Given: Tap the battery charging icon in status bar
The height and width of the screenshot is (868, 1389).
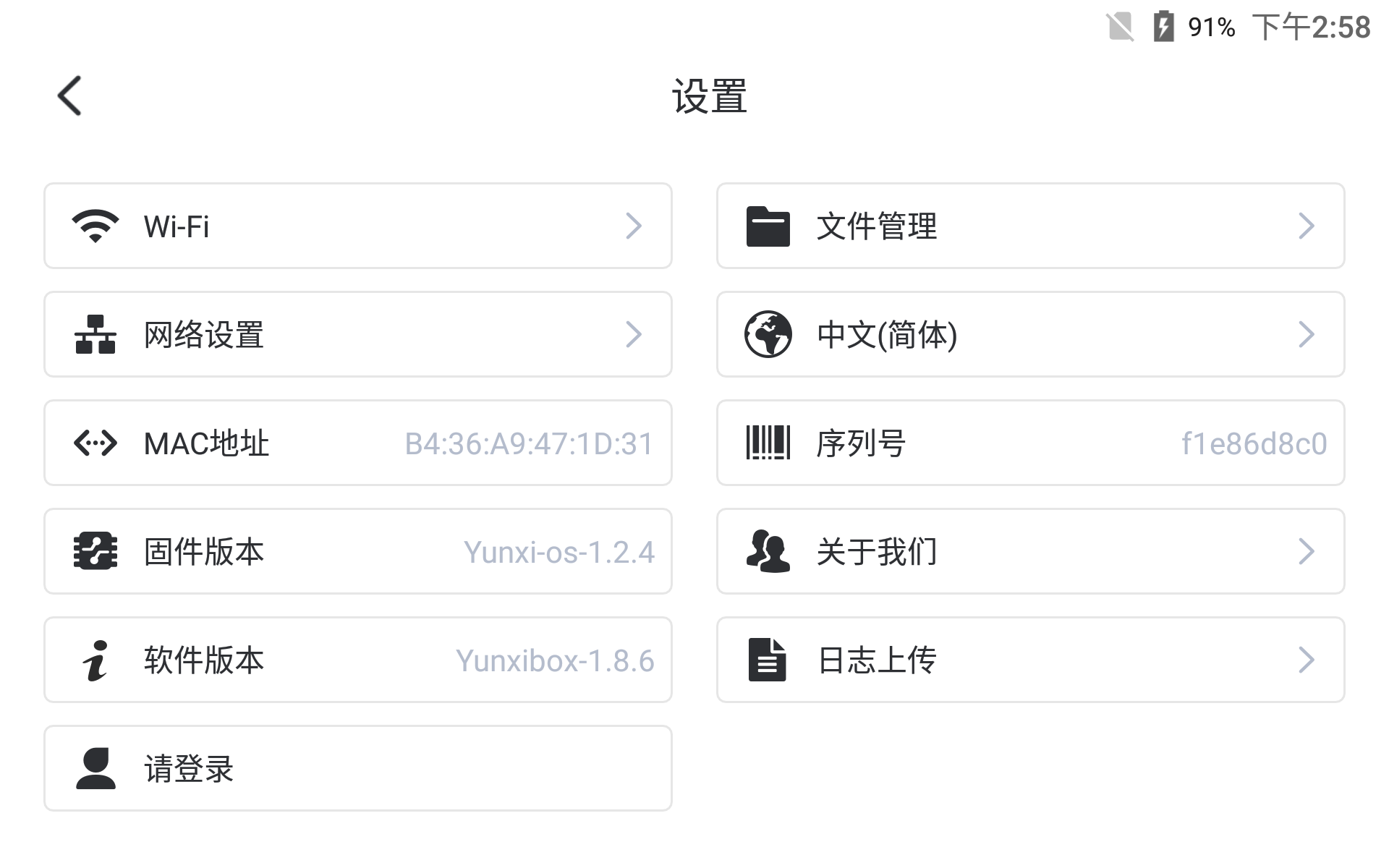Looking at the screenshot, I should pos(1163,27).
